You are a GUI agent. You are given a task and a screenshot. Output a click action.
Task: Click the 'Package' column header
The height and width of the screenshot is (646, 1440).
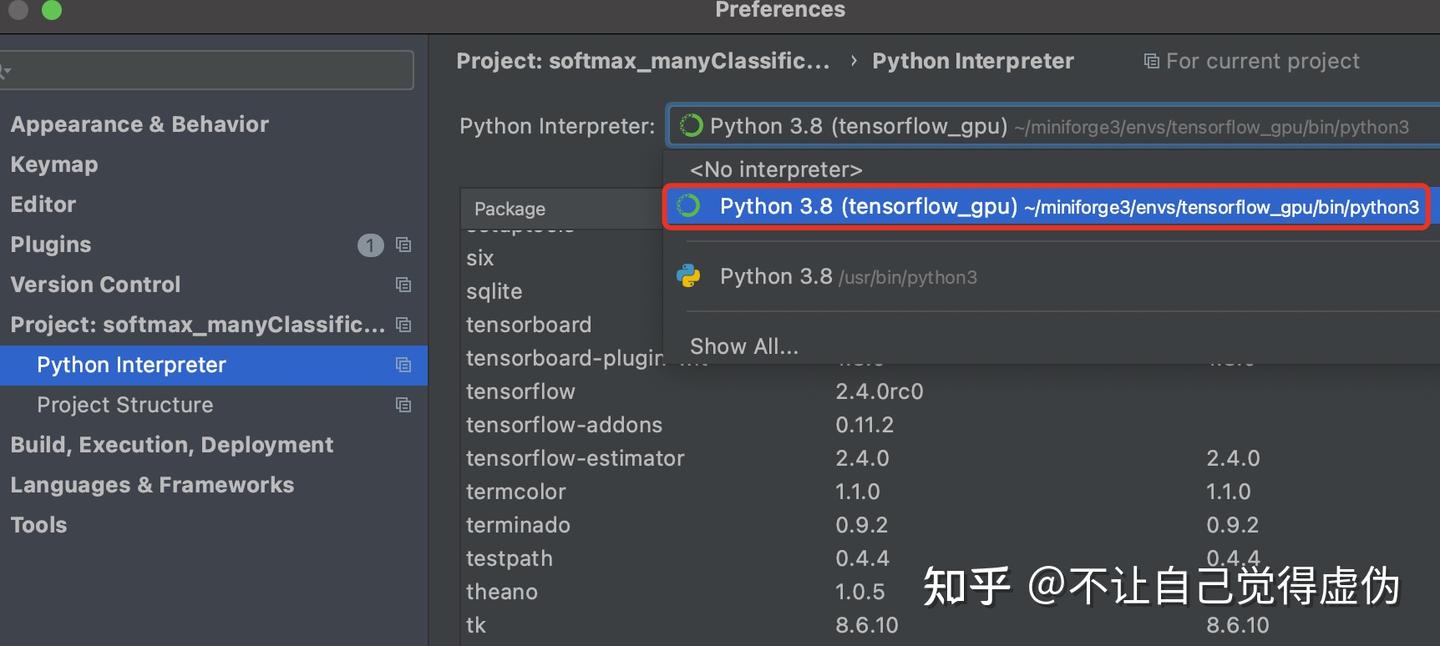509,209
